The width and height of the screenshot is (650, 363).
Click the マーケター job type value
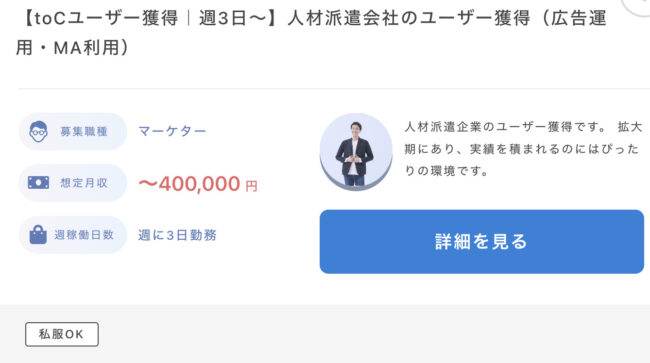click(x=172, y=131)
